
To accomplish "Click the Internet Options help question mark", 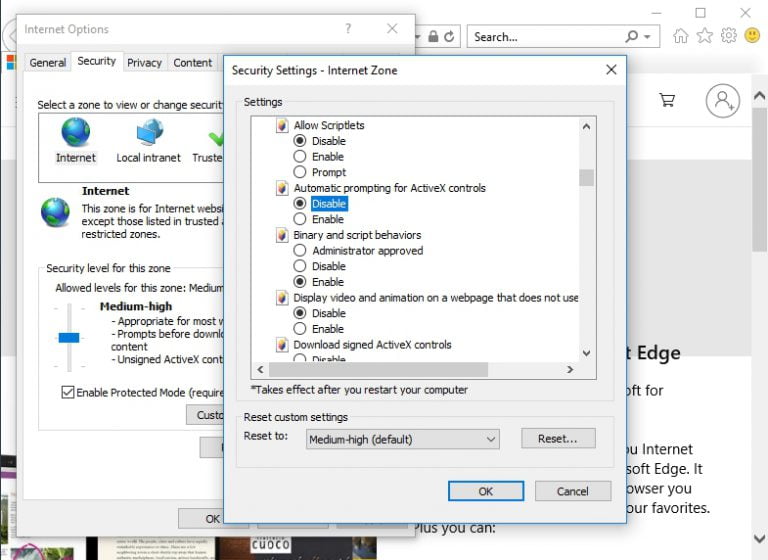I will tap(348, 28).
